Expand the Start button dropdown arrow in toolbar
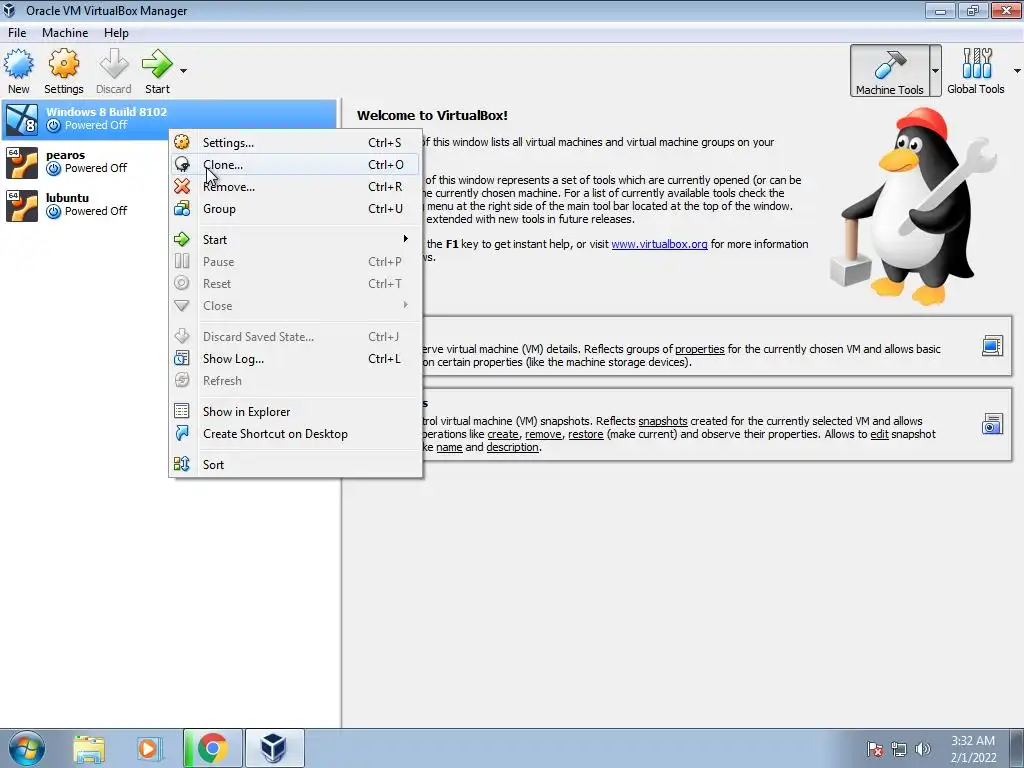This screenshot has height=768, width=1024. pos(184,71)
